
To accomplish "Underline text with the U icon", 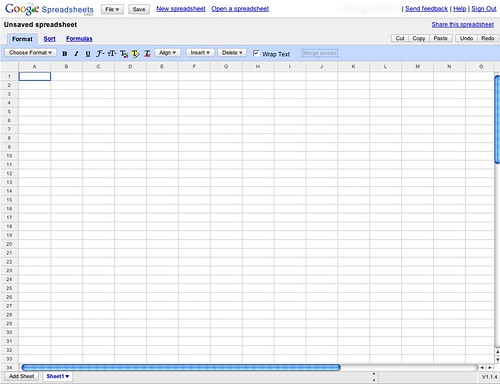I will [x=88, y=53].
